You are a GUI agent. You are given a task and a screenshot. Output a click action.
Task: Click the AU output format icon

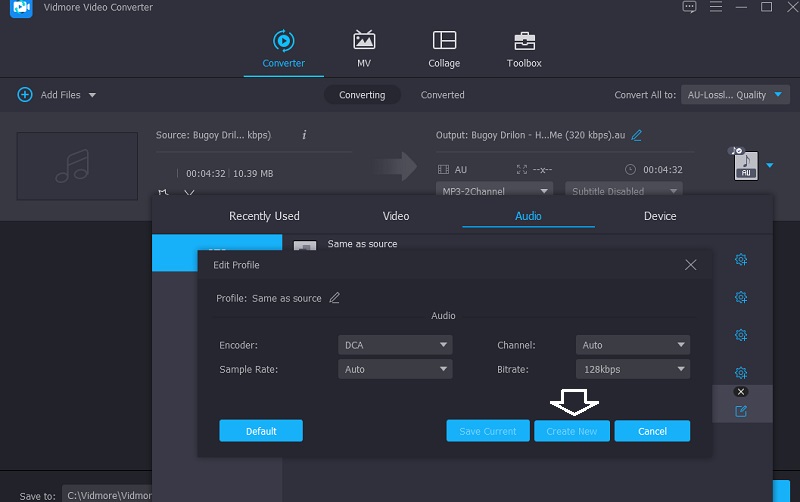click(744, 164)
